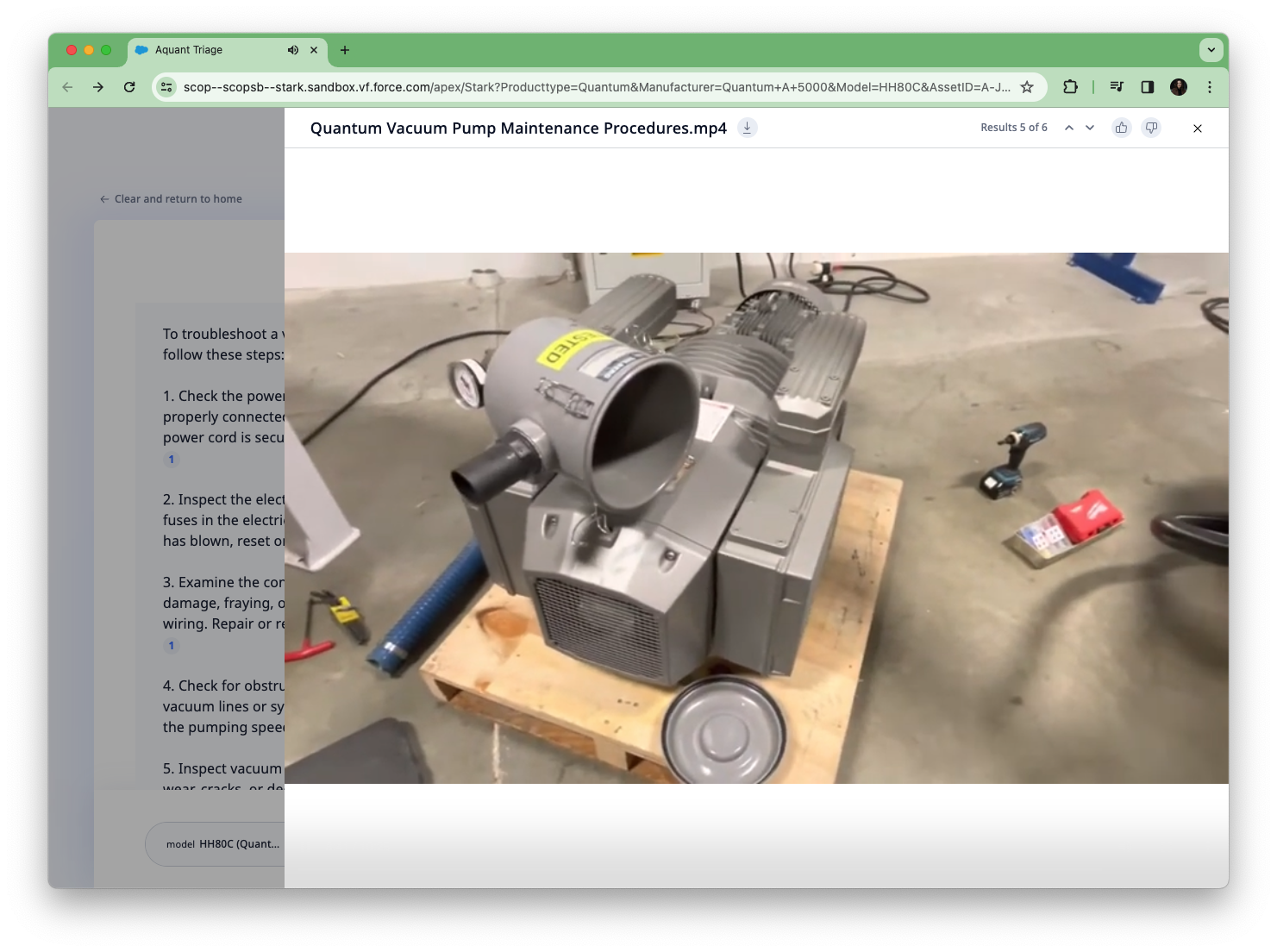The height and width of the screenshot is (952, 1277).
Task: Close the video preview panel
Action: pos(1197,128)
